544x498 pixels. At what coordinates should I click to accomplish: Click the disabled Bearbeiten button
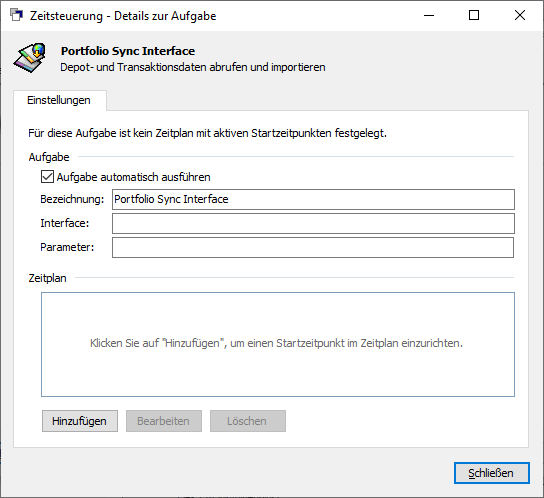(x=164, y=421)
